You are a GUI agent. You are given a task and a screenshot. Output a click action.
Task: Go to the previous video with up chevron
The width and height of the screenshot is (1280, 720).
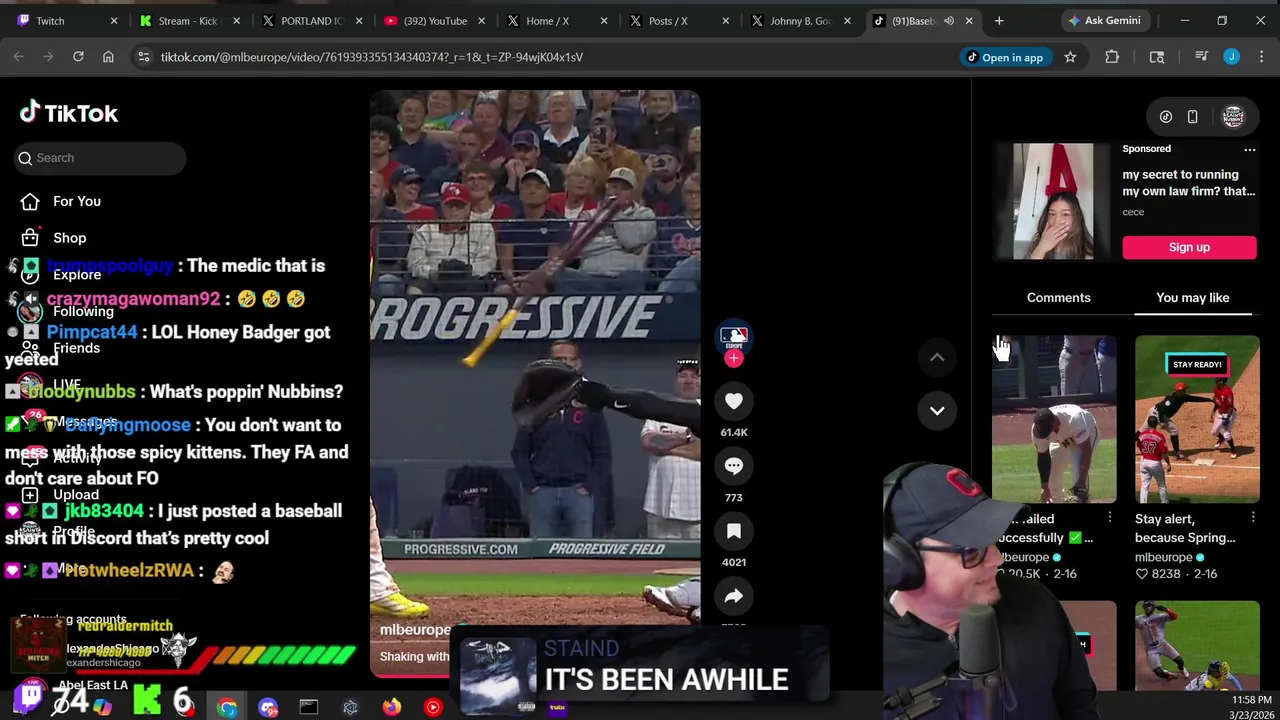tap(937, 357)
